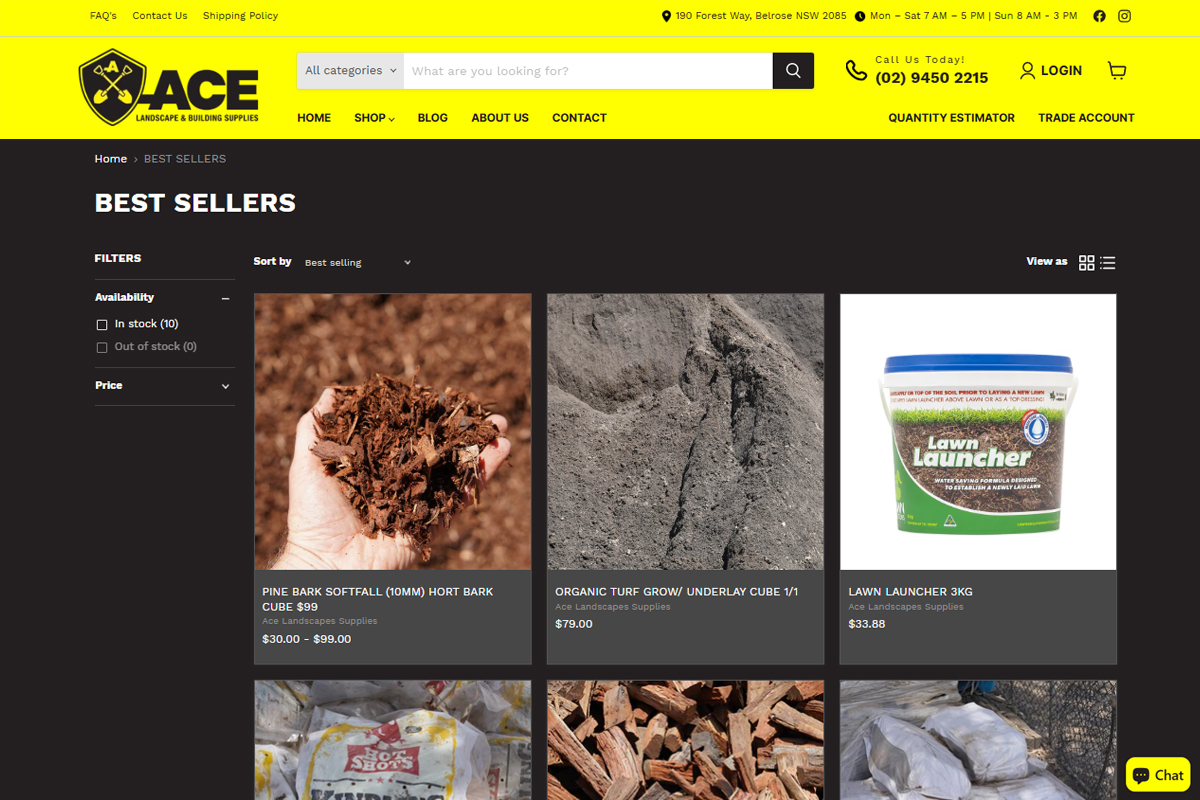Open the Chat widget
This screenshot has height=800, width=1200.
click(1158, 775)
